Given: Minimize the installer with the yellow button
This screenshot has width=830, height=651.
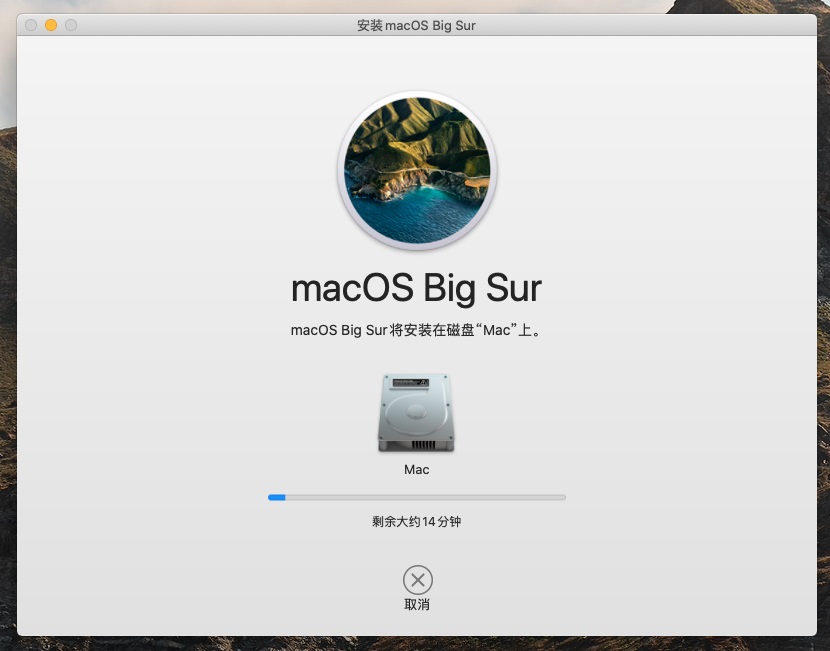Looking at the screenshot, I should point(51,25).
